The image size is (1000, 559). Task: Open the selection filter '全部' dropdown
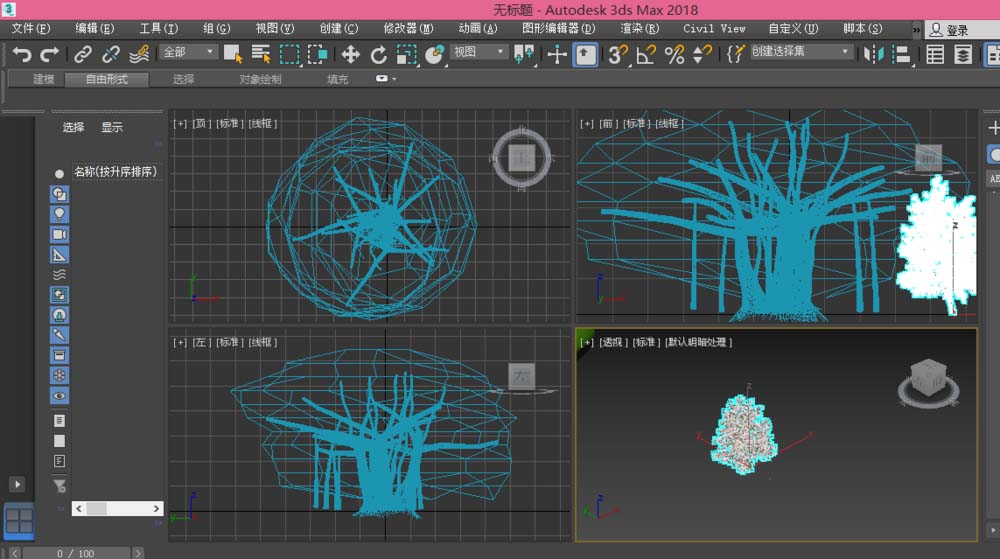[189, 52]
